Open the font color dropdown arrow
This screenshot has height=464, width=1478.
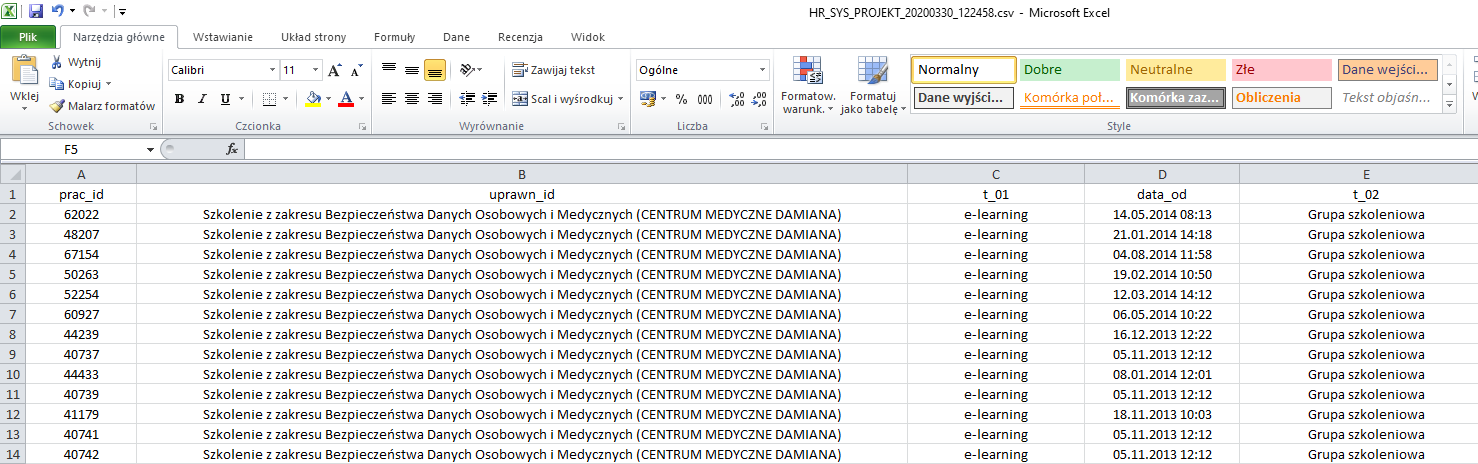click(x=360, y=99)
